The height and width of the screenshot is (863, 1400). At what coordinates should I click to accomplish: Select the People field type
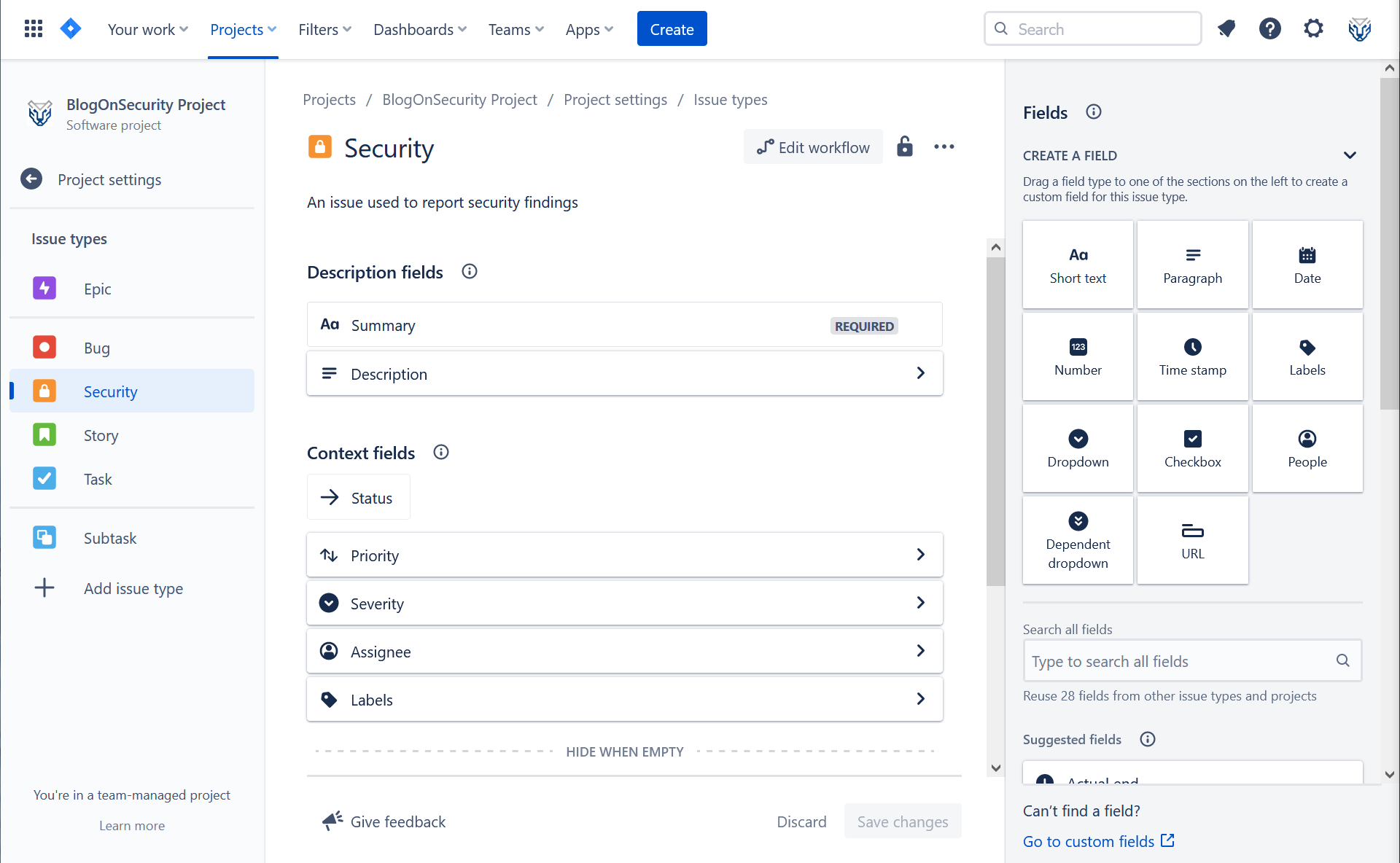pyautogui.click(x=1307, y=448)
